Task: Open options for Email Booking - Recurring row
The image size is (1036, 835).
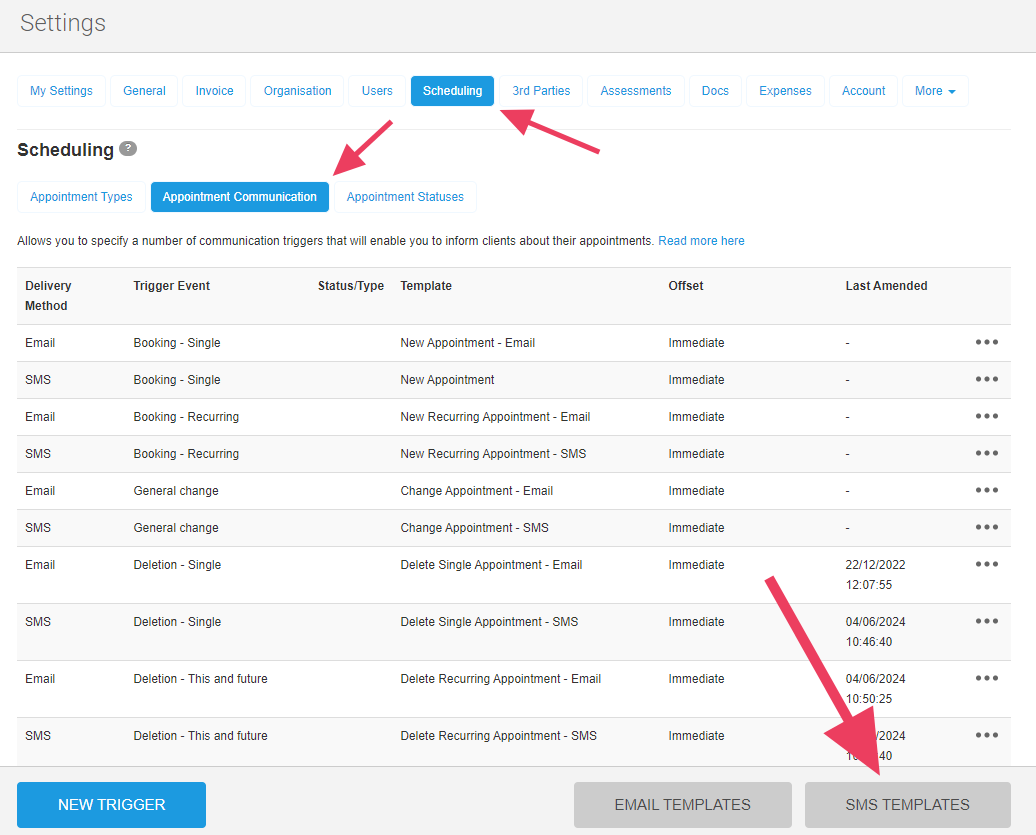Action: point(986,416)
